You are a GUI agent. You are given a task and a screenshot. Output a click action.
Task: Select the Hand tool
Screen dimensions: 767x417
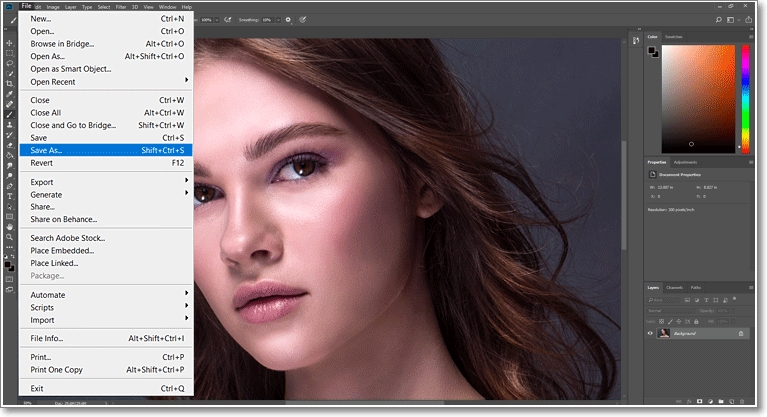point(9,227)
